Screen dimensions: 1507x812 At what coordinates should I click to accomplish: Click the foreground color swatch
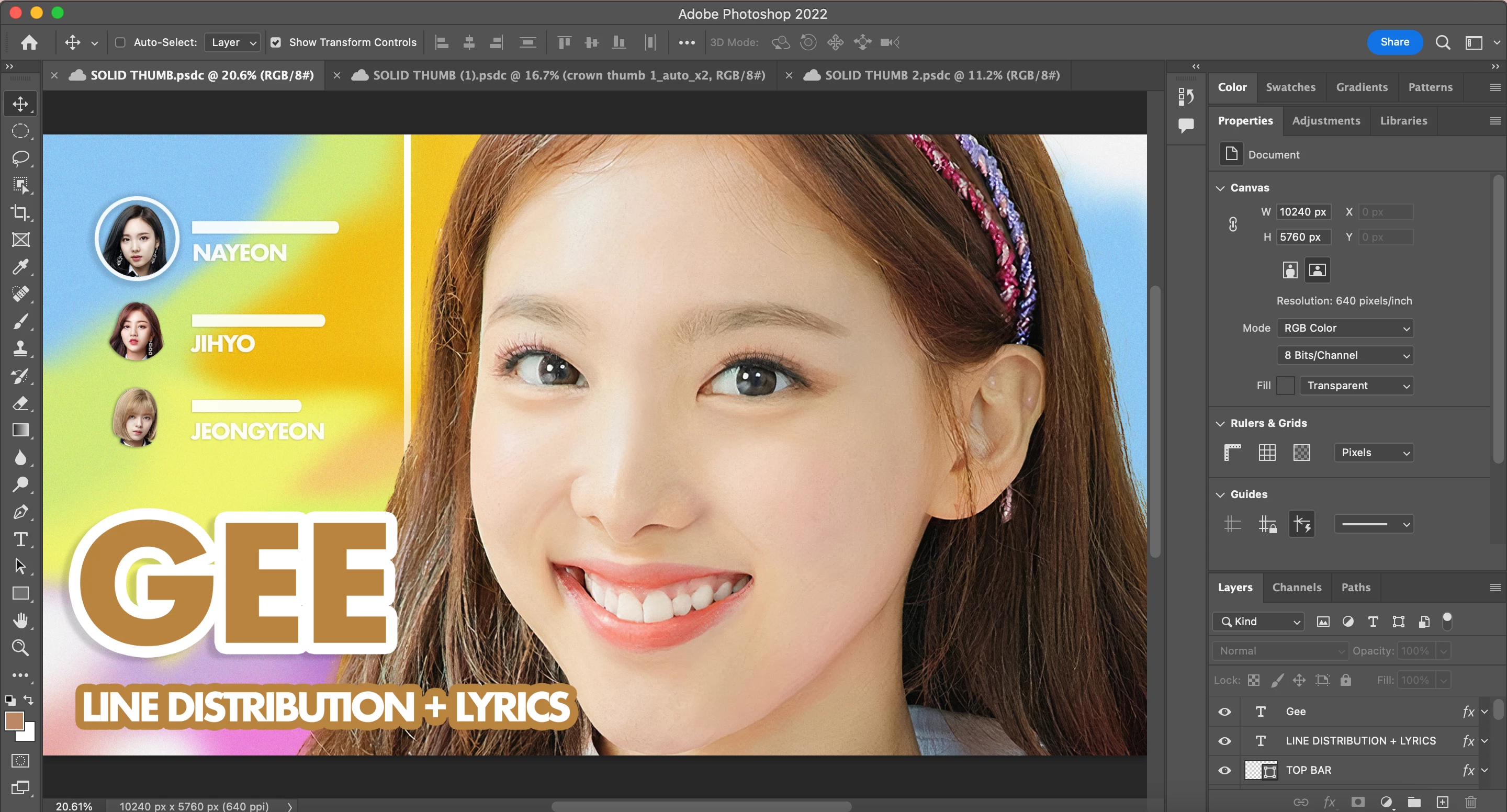14,721
